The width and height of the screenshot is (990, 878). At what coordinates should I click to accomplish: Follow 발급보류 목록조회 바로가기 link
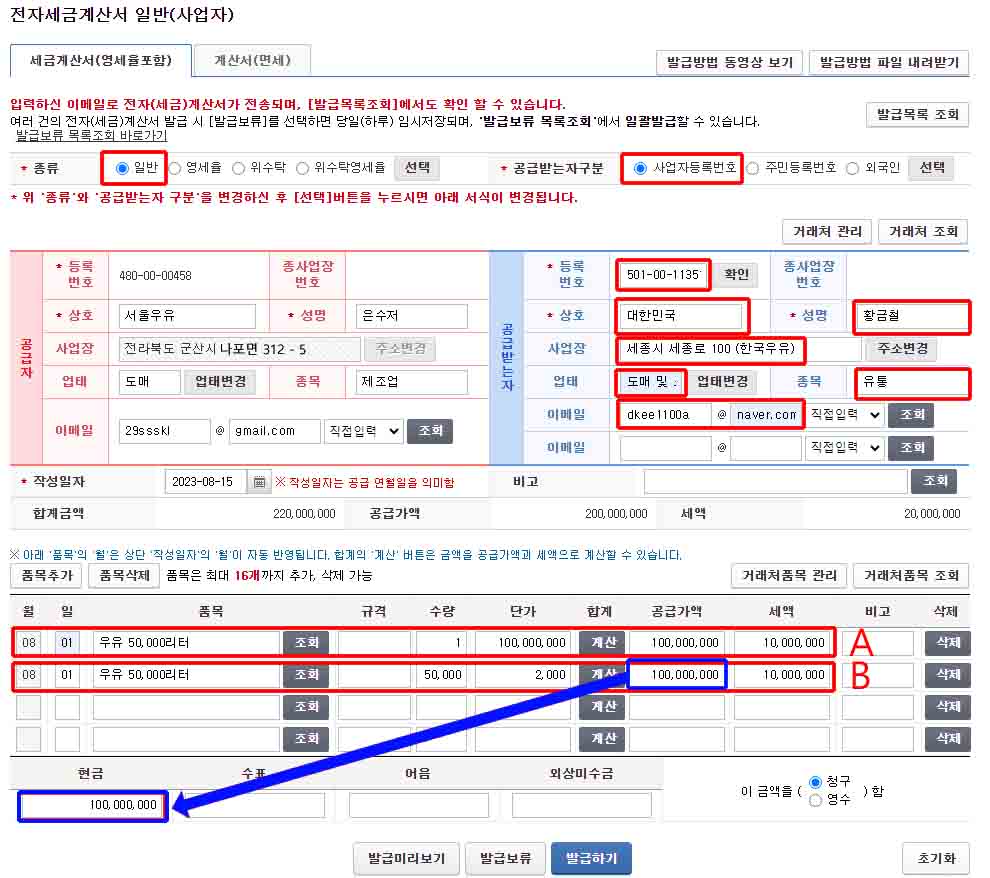pos(92,136)
